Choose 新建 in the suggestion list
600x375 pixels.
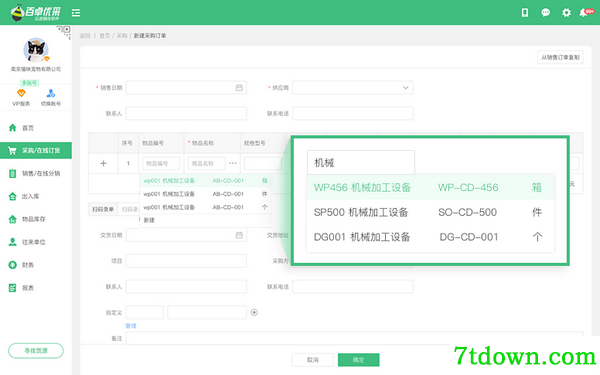click(x=149, y=220)
